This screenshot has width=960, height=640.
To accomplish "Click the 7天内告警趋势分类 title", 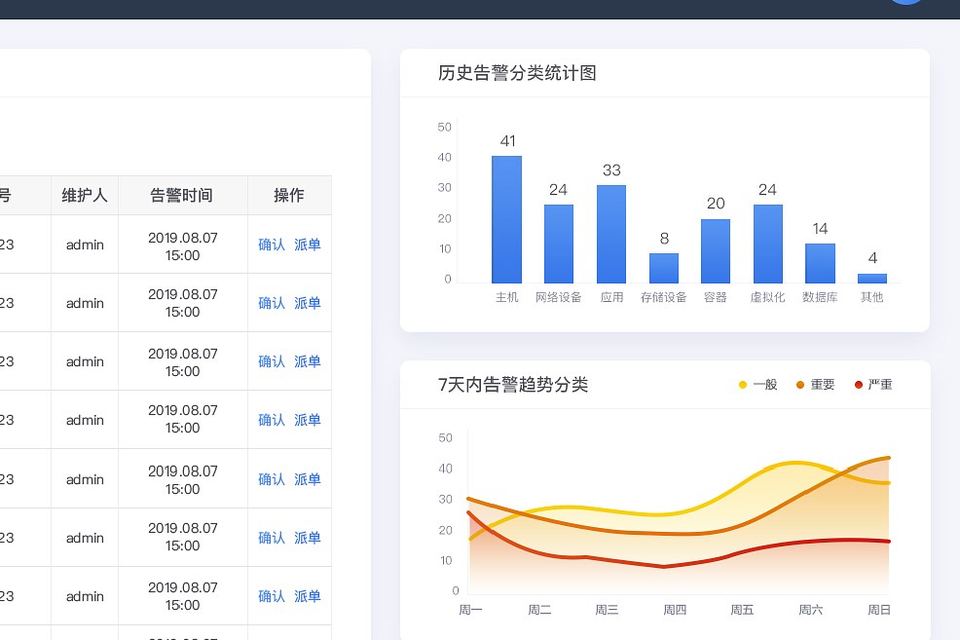I will pyautogui.click(x=513, y=385).
